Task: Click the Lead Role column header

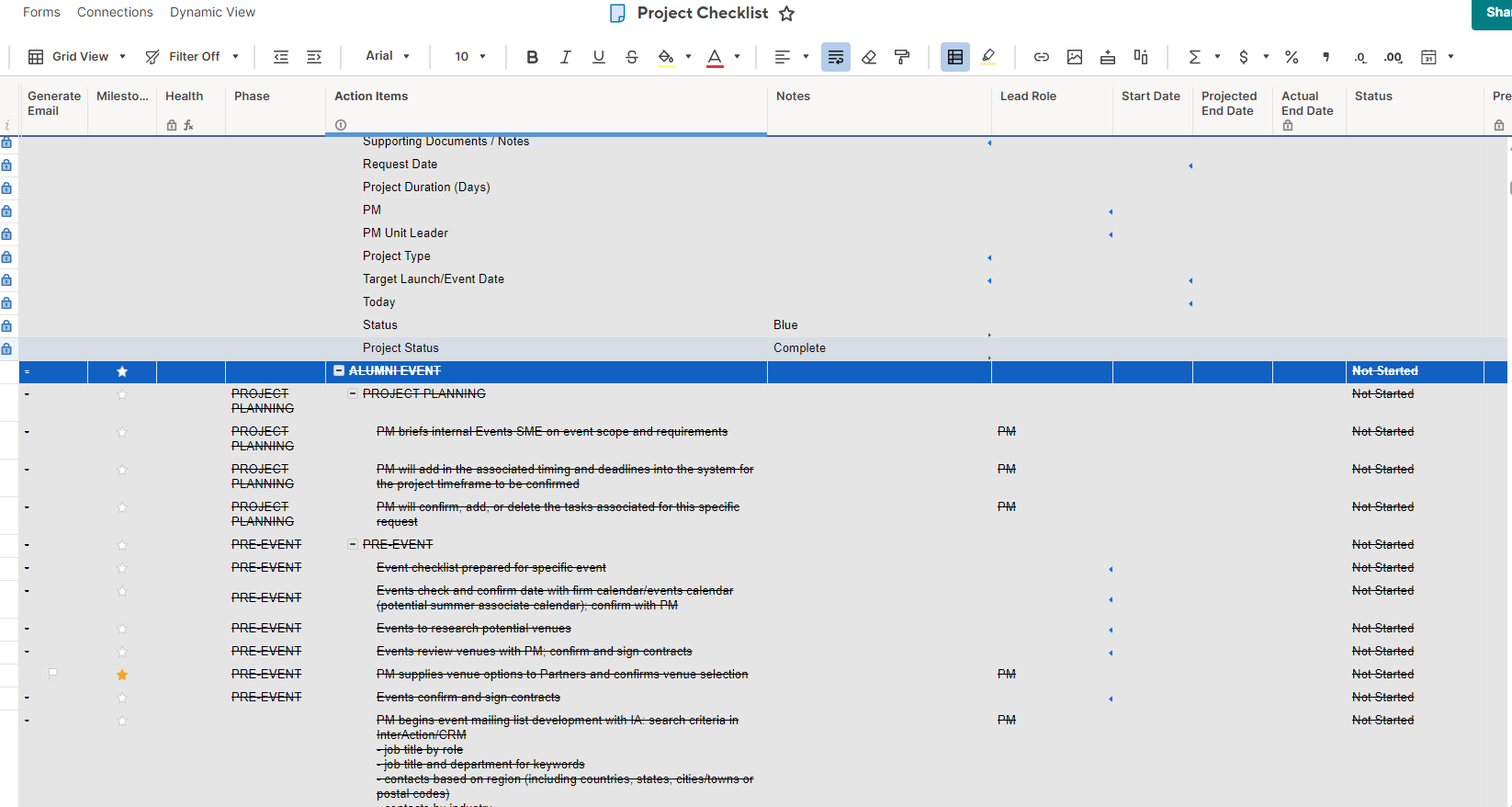Action: pyautogui.click(x=1052, y=106)
